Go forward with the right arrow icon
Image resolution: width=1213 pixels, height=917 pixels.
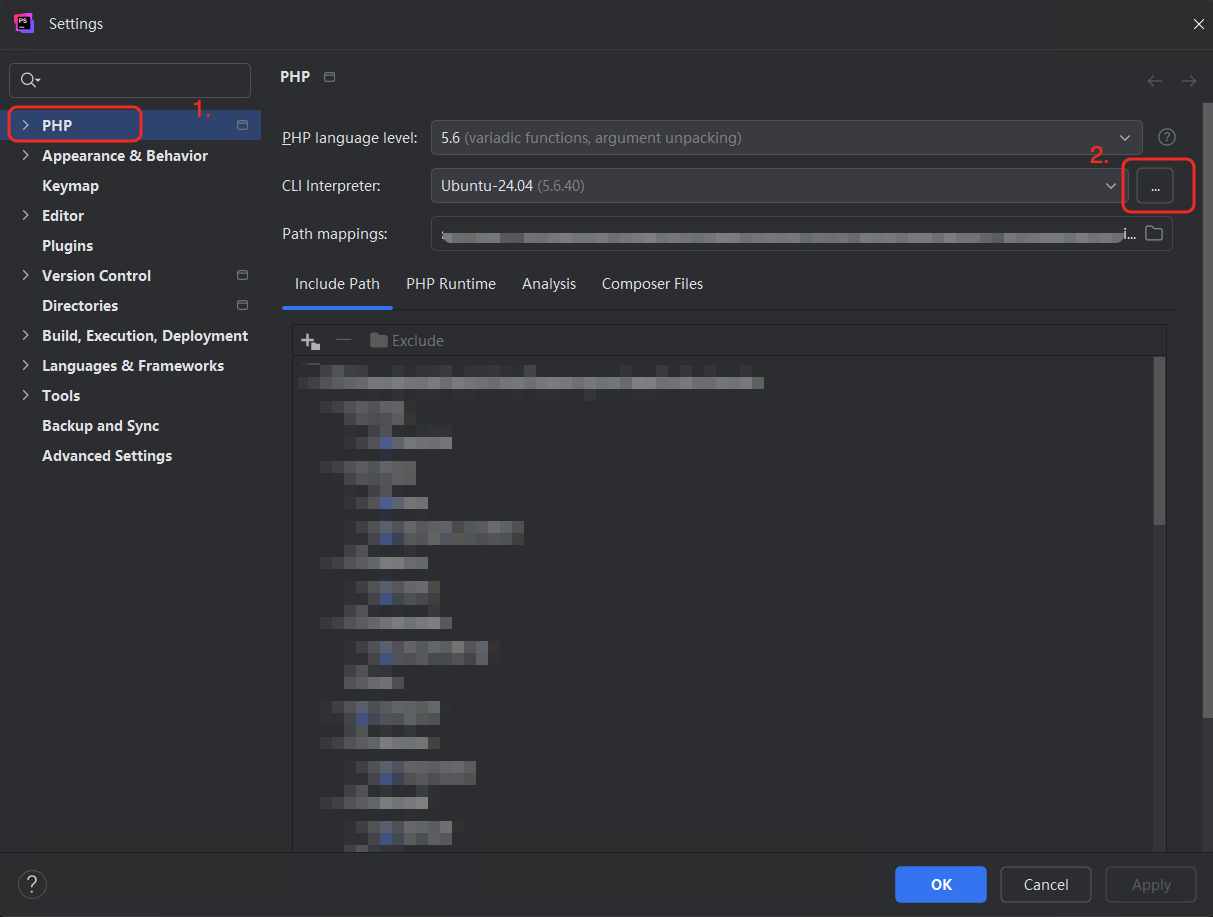[1188, 80]
